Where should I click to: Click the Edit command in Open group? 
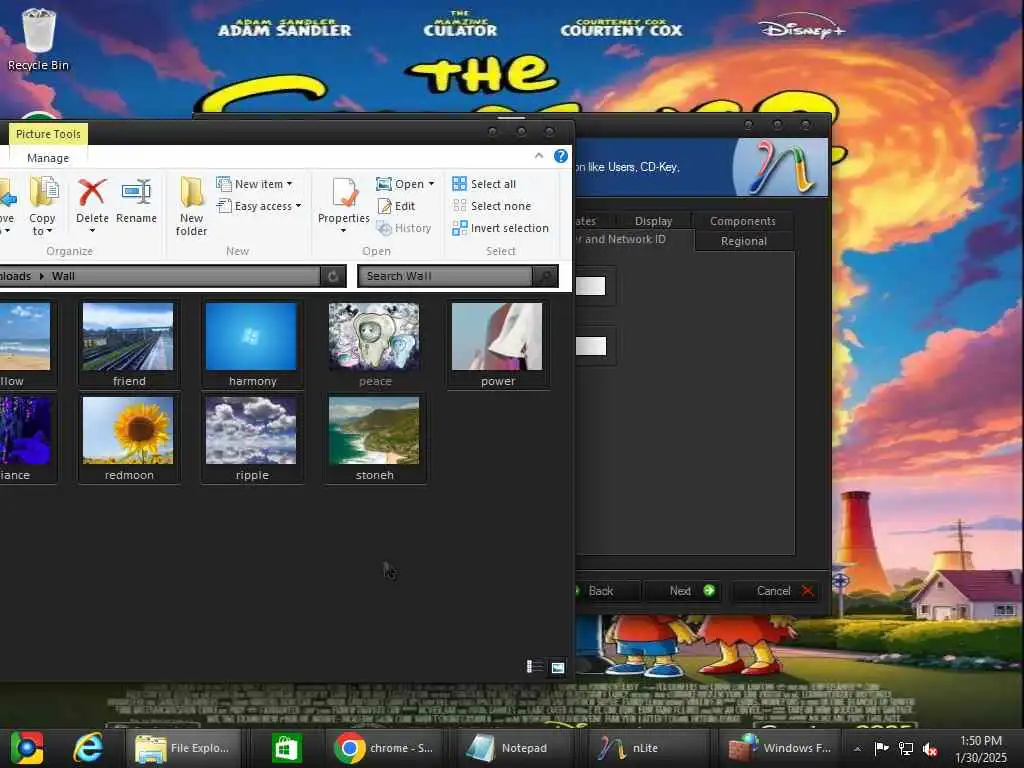397,206
